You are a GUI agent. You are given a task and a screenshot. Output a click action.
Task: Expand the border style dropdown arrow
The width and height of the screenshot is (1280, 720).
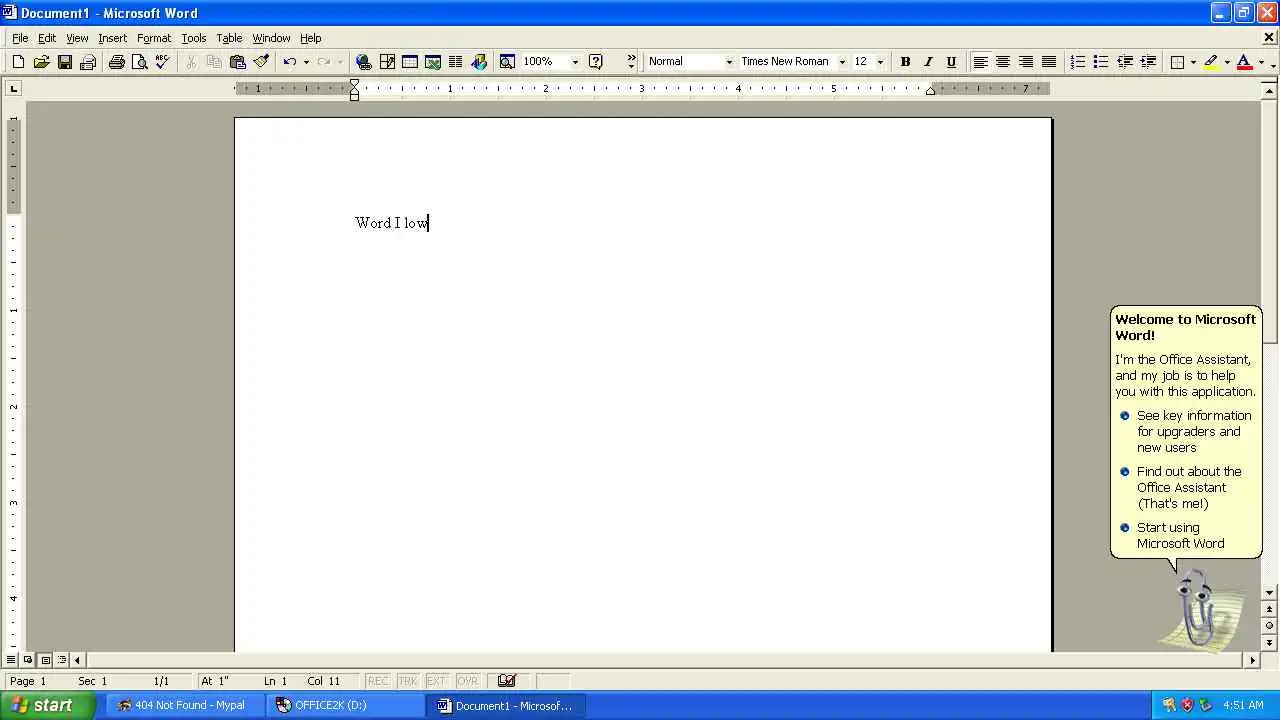[1193, 62]
